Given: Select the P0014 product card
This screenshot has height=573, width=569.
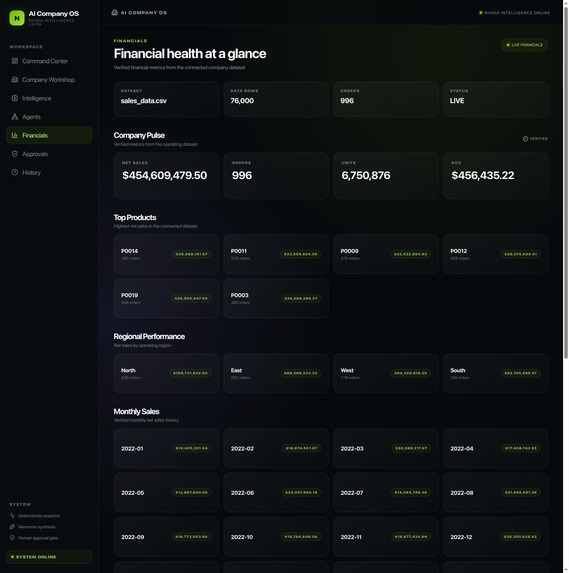Looking at the screenshot, I should 166,254.
